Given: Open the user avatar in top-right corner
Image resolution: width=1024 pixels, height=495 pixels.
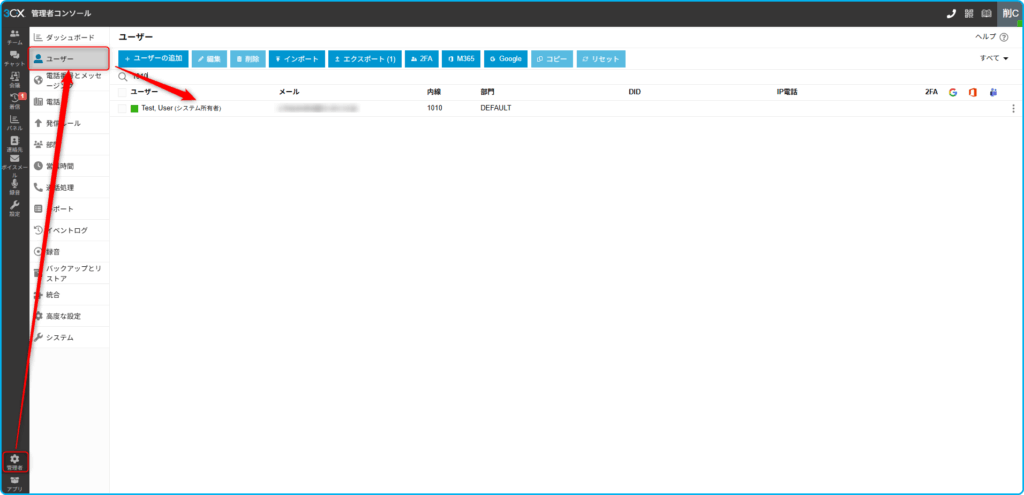Looking at the screenshot, I should [x=1010, y=14].
